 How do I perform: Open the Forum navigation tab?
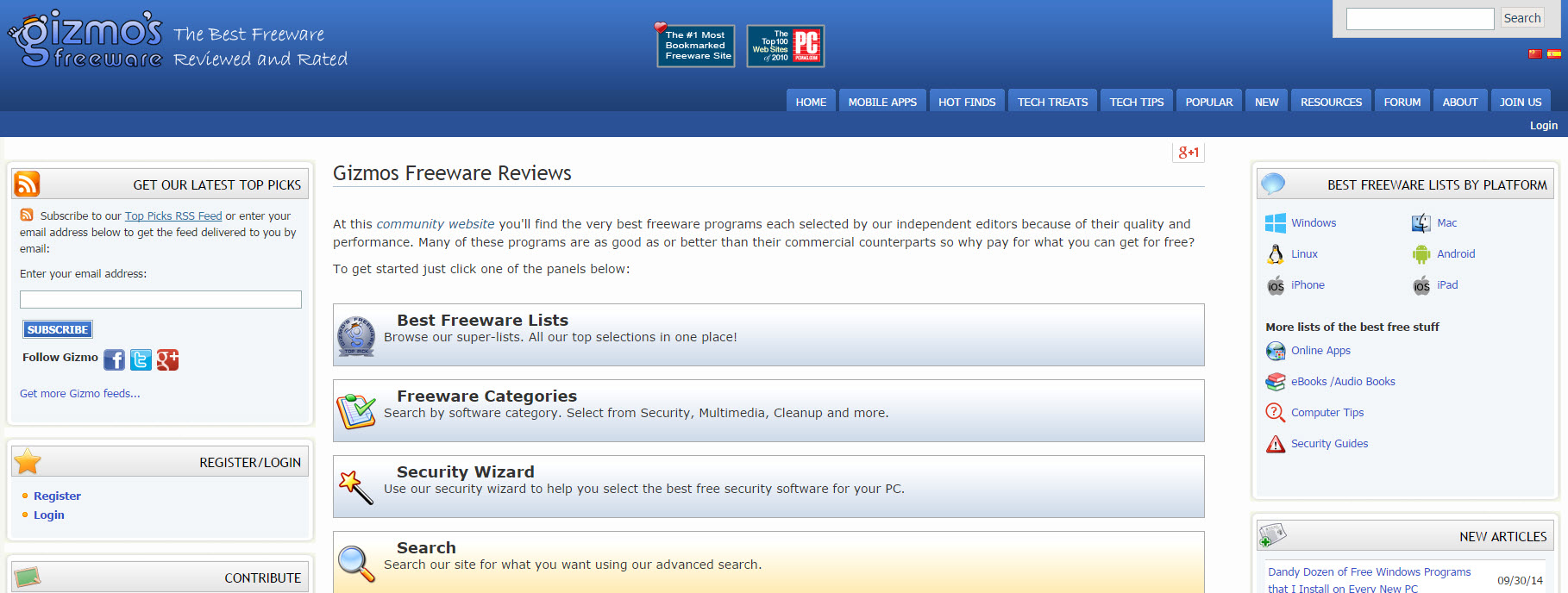point(1402,102)
